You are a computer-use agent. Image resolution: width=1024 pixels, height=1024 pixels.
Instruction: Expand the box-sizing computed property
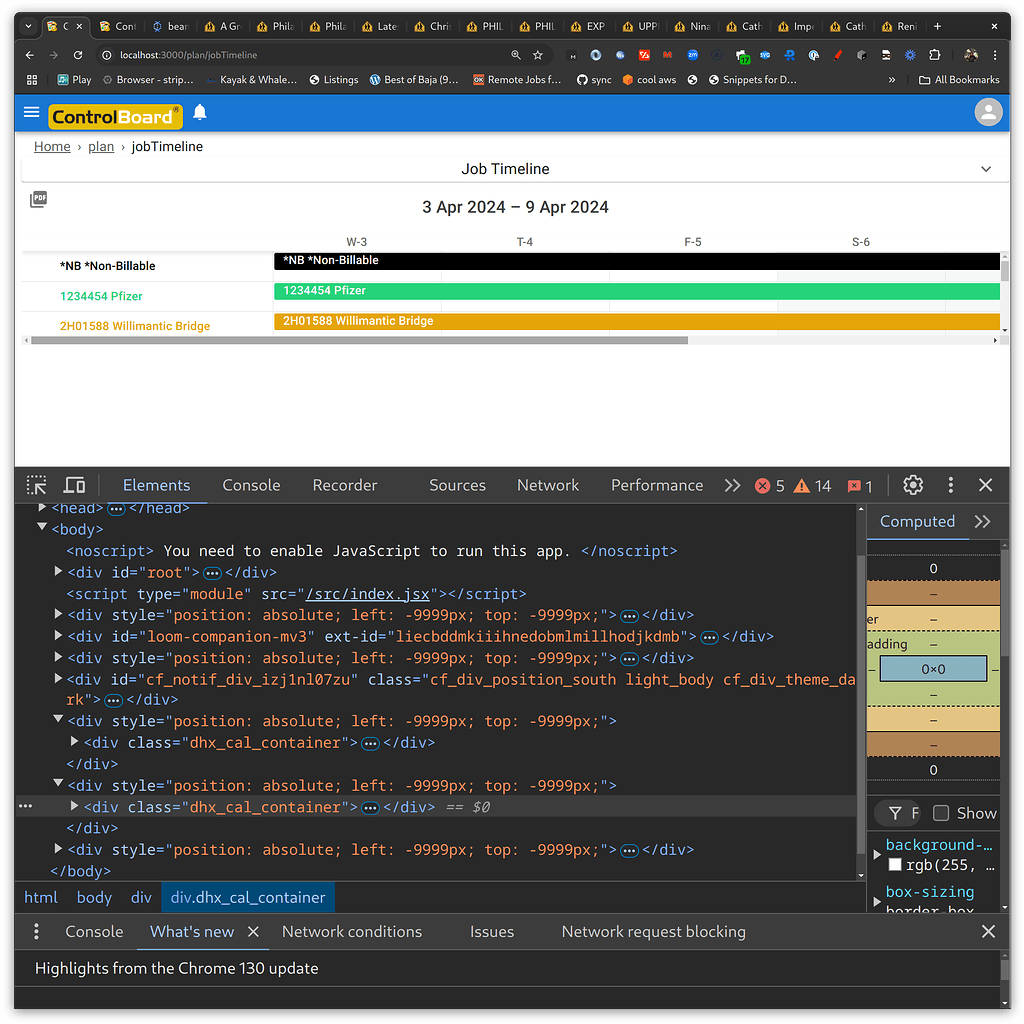point(877,901)
